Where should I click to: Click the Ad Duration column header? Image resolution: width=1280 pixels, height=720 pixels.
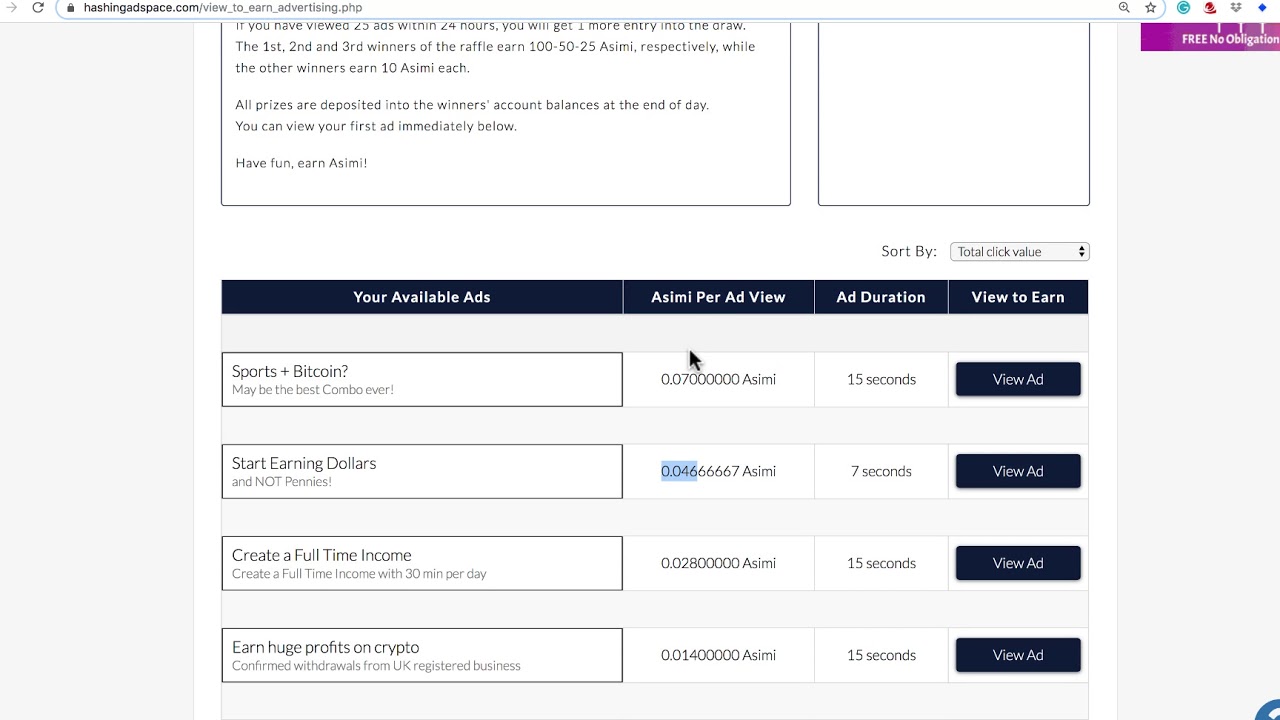tap(881, 297)
